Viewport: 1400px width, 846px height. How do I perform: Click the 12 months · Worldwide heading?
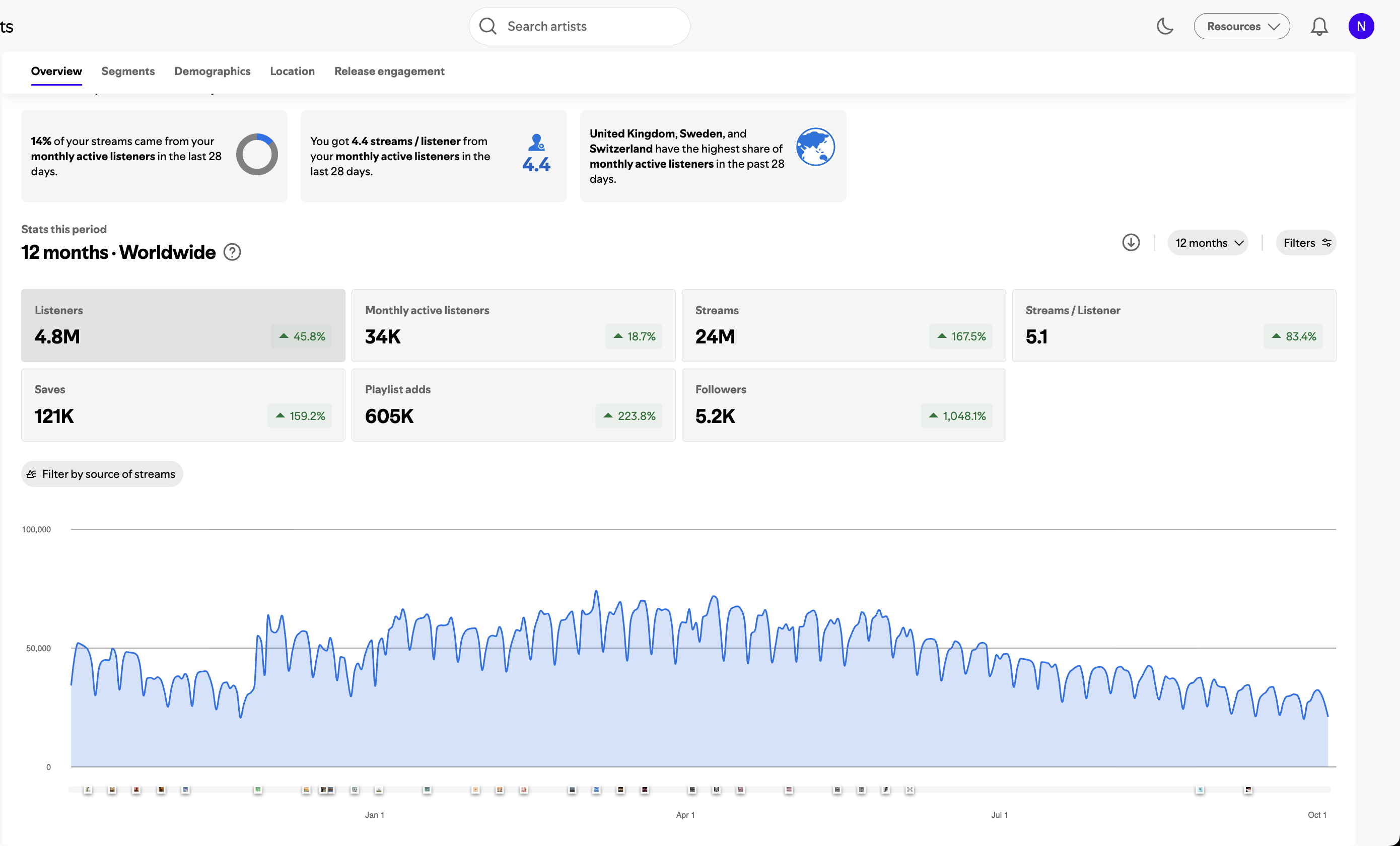118,252
